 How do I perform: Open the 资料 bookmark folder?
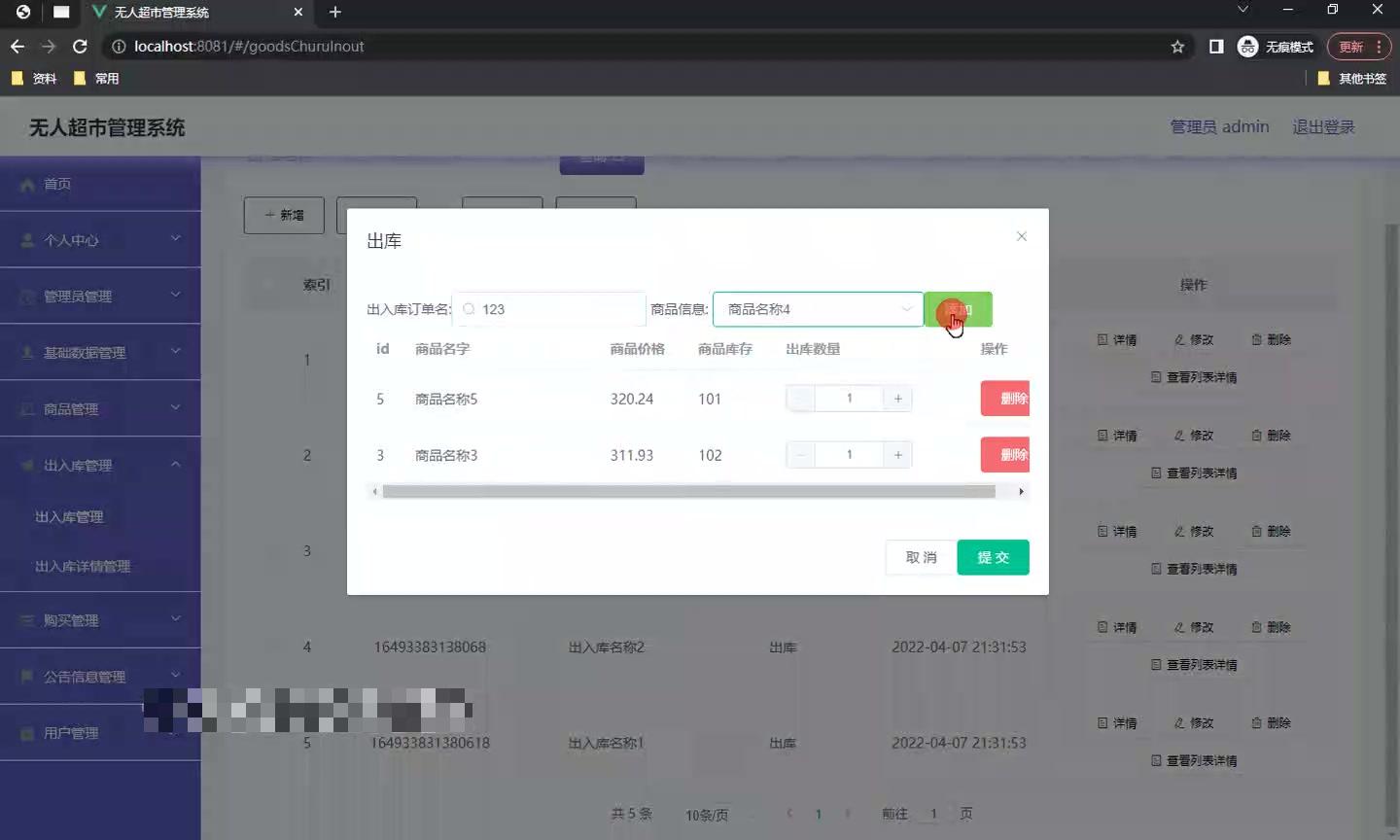tap(34, 79)
